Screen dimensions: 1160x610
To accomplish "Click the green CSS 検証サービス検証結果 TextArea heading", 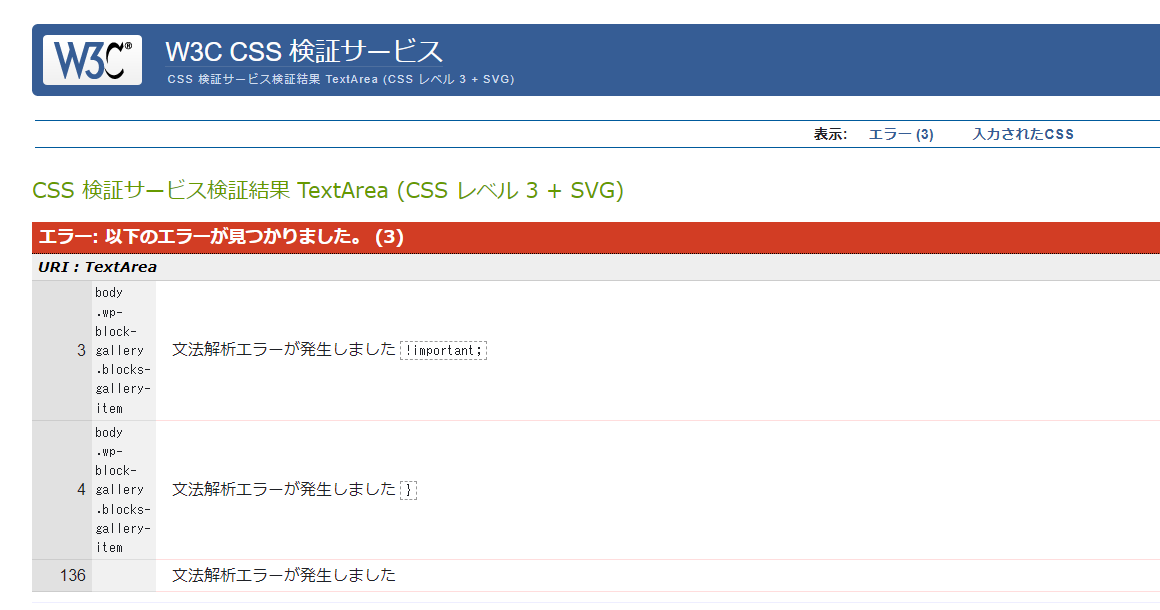I will 328,191.
